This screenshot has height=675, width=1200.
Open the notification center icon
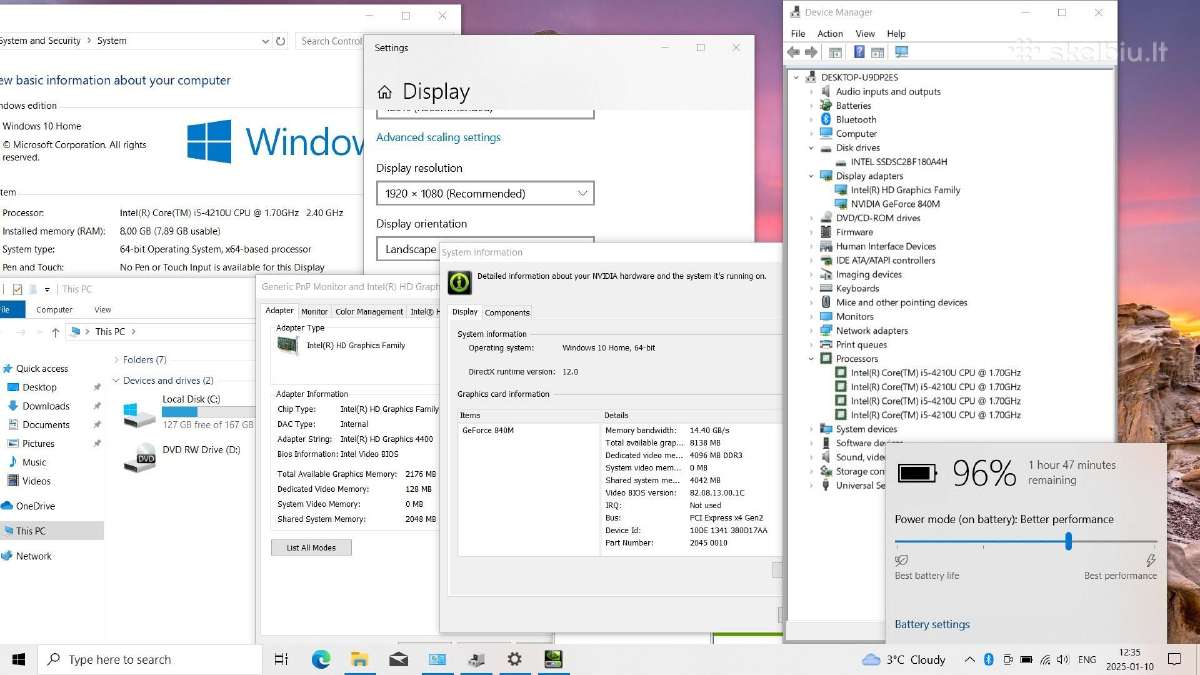pyautogui.click(x=1175, y=659)
